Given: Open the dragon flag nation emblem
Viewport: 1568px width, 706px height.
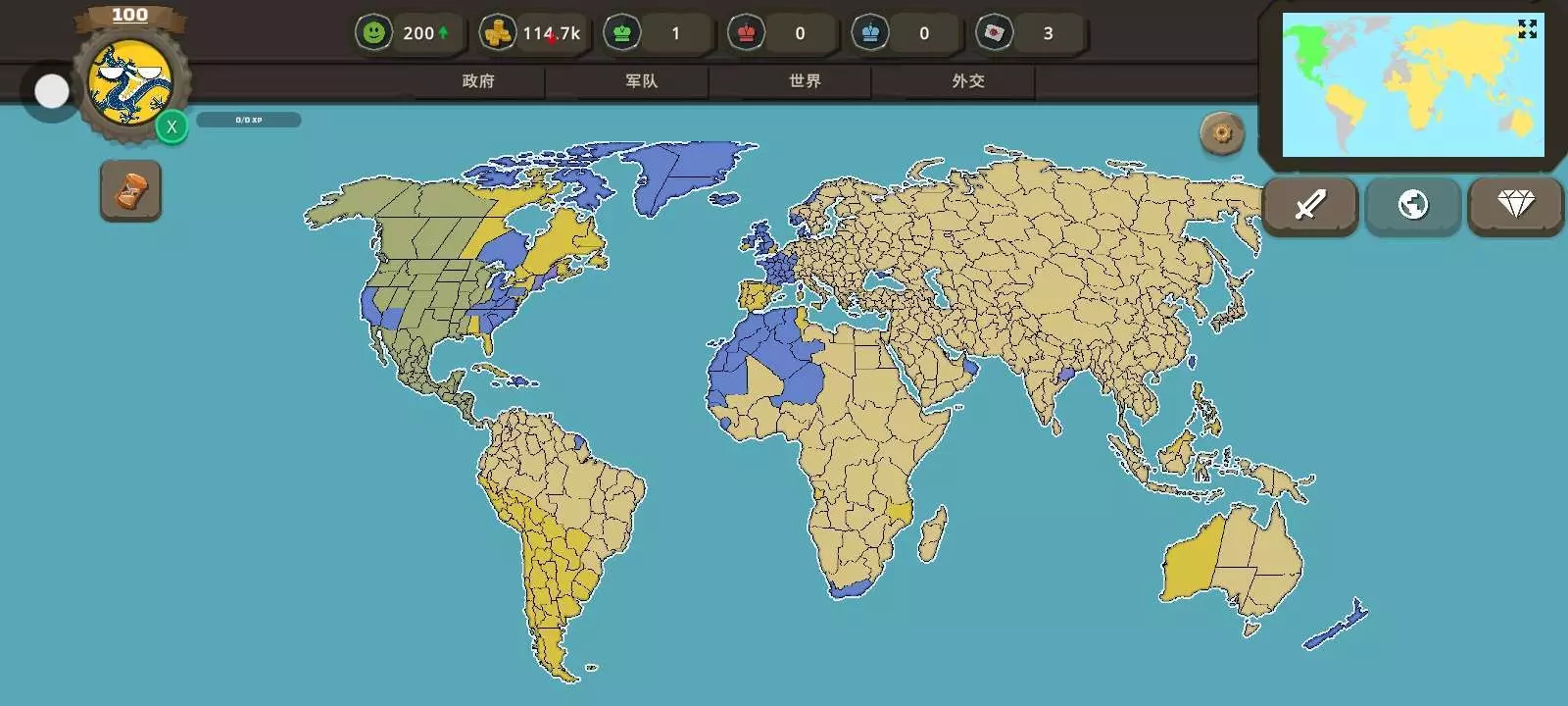Looking at the screenshot, I should pyautogui.click(x=130, y=81).
